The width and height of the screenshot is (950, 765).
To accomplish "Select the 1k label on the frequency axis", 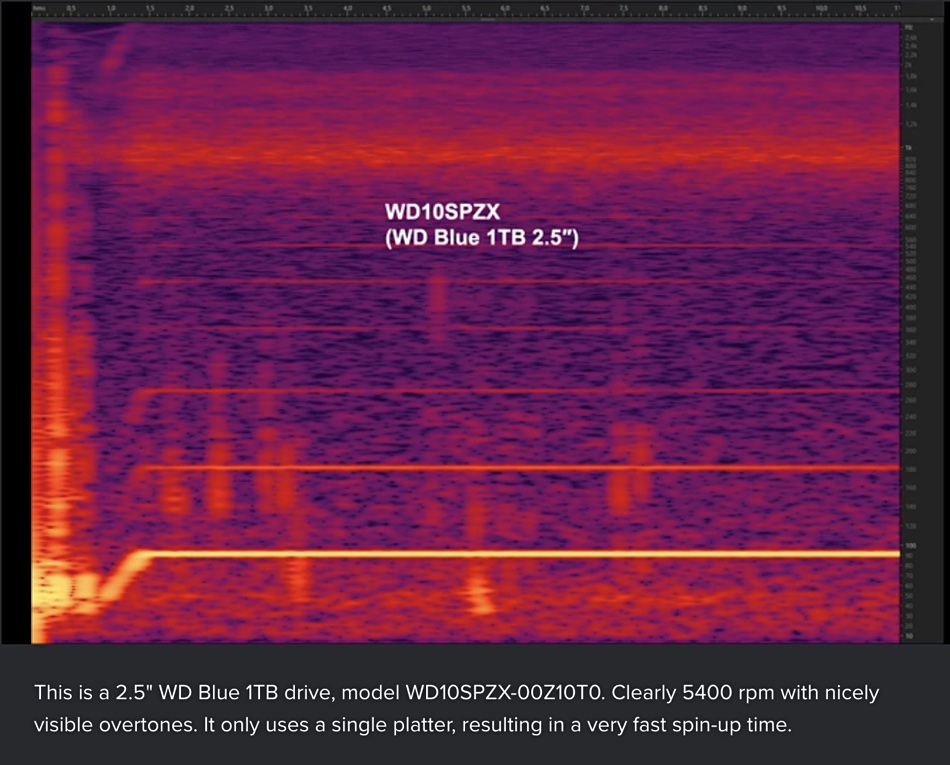I will pos(908,148).
